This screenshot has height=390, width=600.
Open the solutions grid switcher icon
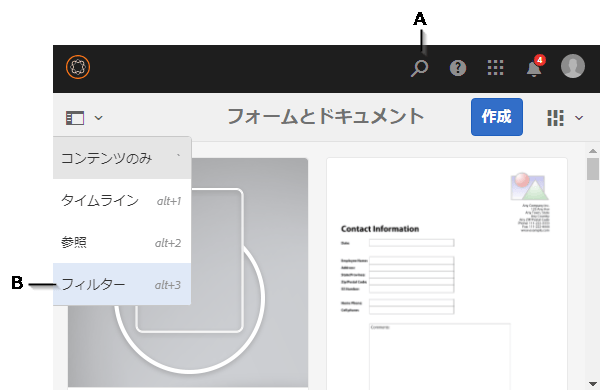point(496,68)
